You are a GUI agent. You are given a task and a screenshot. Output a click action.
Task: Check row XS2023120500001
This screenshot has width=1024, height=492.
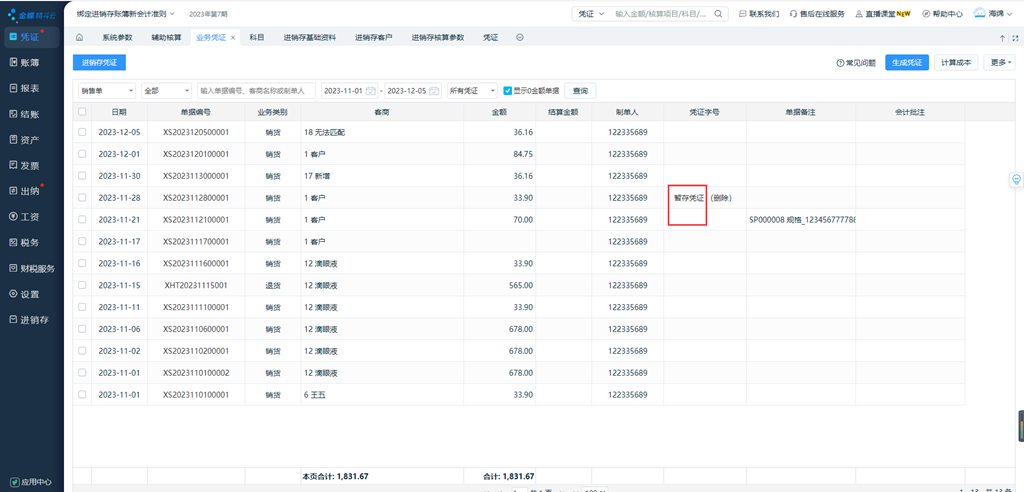[x=82, y=132]
